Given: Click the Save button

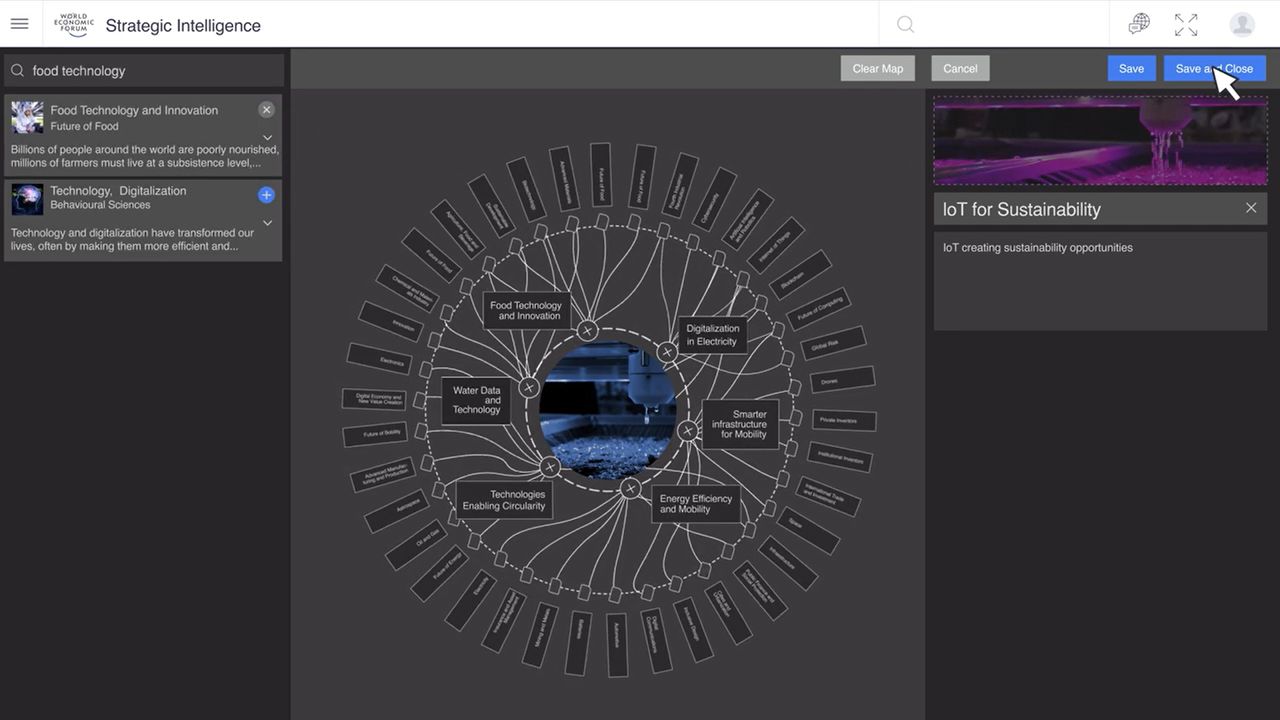Looking at the screenshot, I should [1131, 68].
